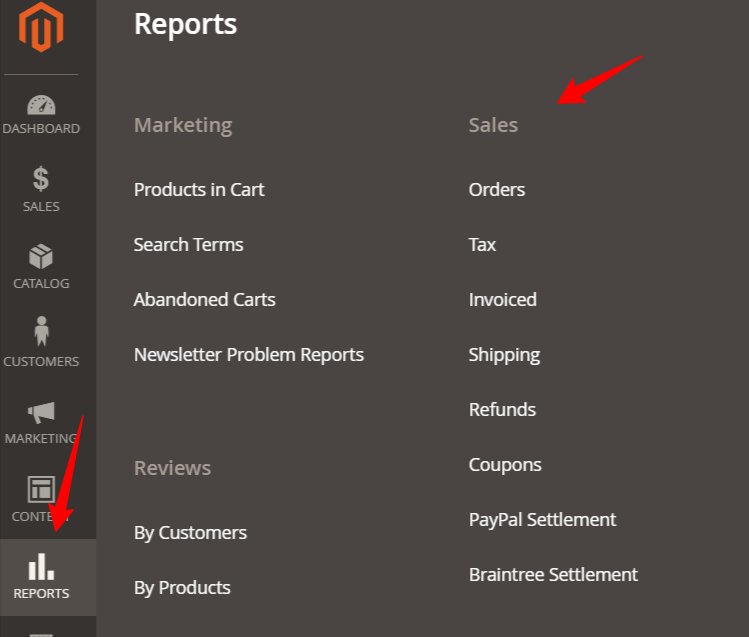Open the sales Orders report

click(496, 190)
